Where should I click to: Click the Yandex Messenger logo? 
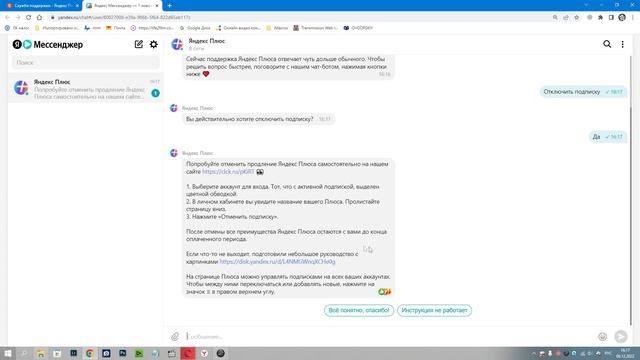[x=47, y=44]
